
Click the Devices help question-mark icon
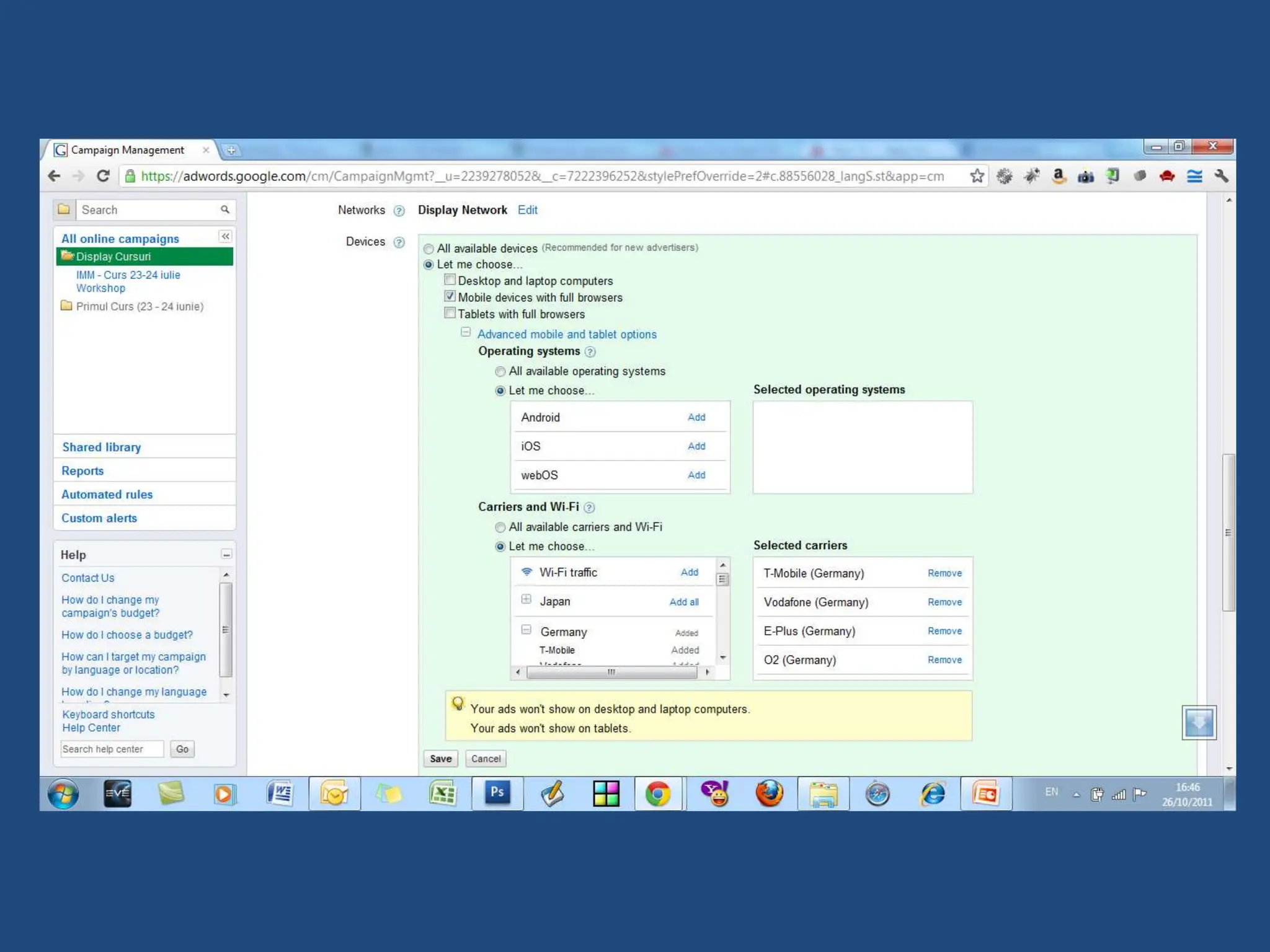[x=399, y=242]
